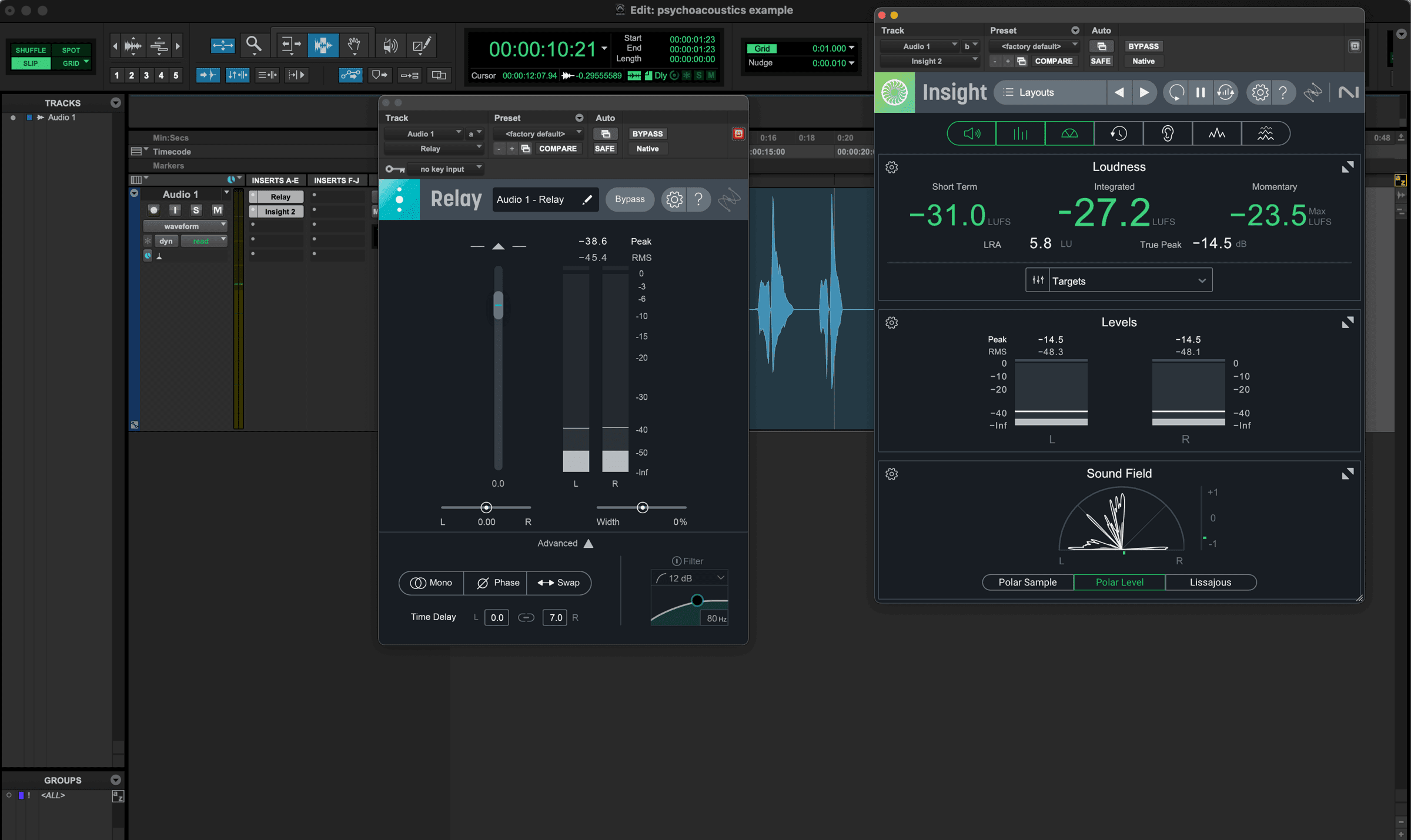Open the automation mode read selector
Screen dimensions: 1411x840
204,241
